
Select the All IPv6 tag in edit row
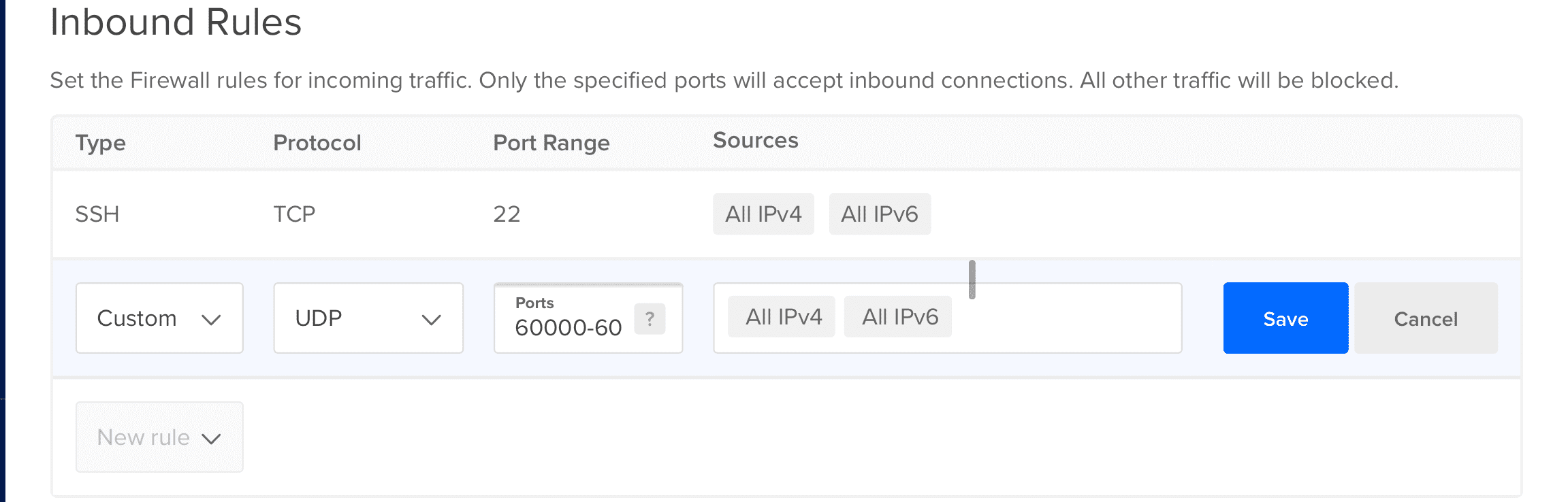tap(898, 316)
